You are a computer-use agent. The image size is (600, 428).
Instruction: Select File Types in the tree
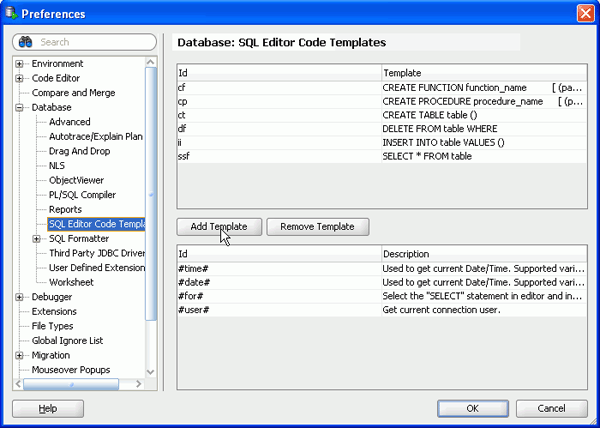[52, 326]
